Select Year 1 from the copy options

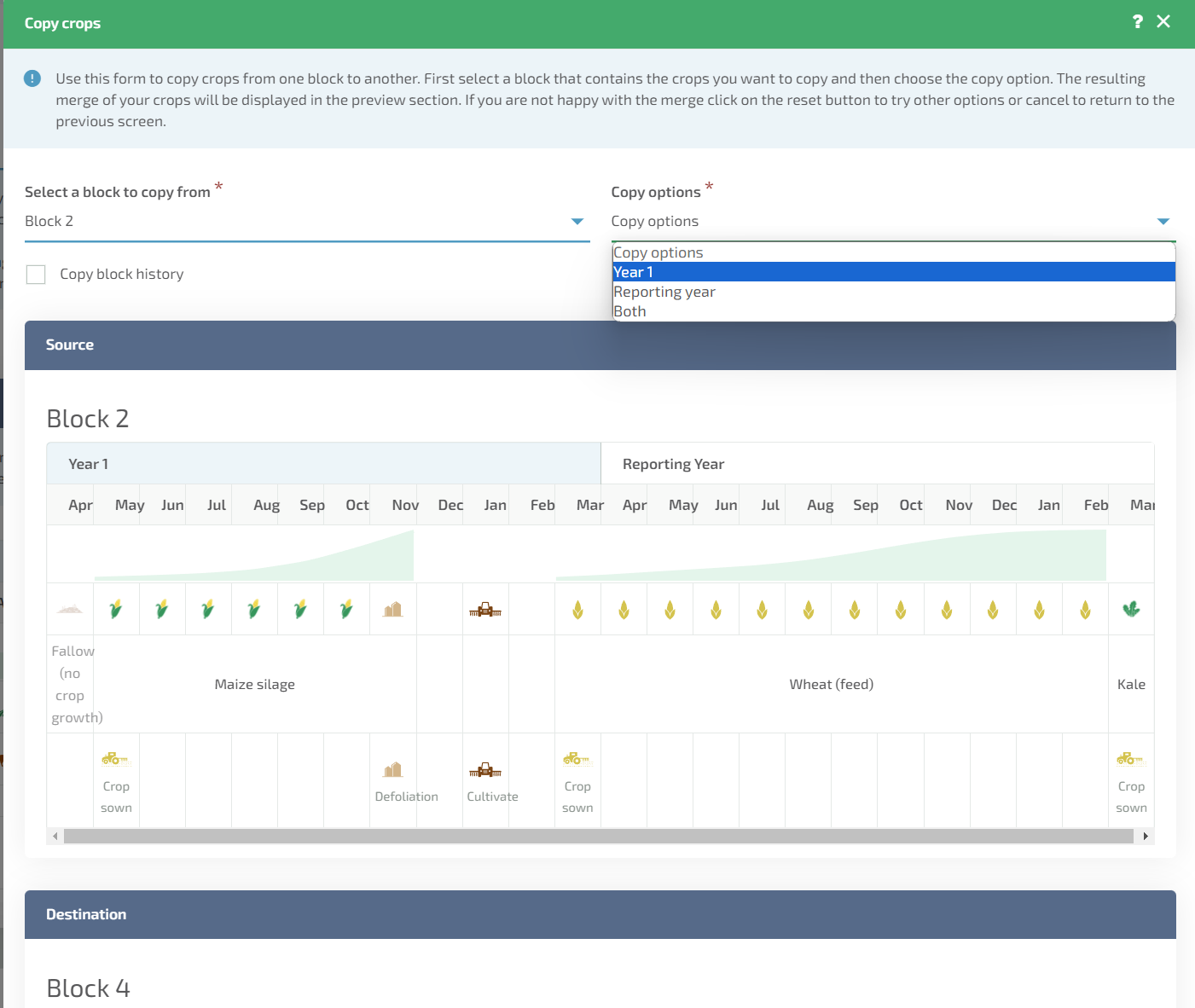point(893,272)
